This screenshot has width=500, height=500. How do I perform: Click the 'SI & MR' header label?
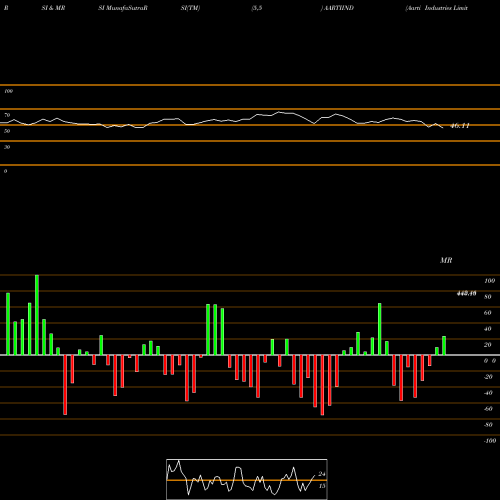pyautogui.click(x=53, y=8)
